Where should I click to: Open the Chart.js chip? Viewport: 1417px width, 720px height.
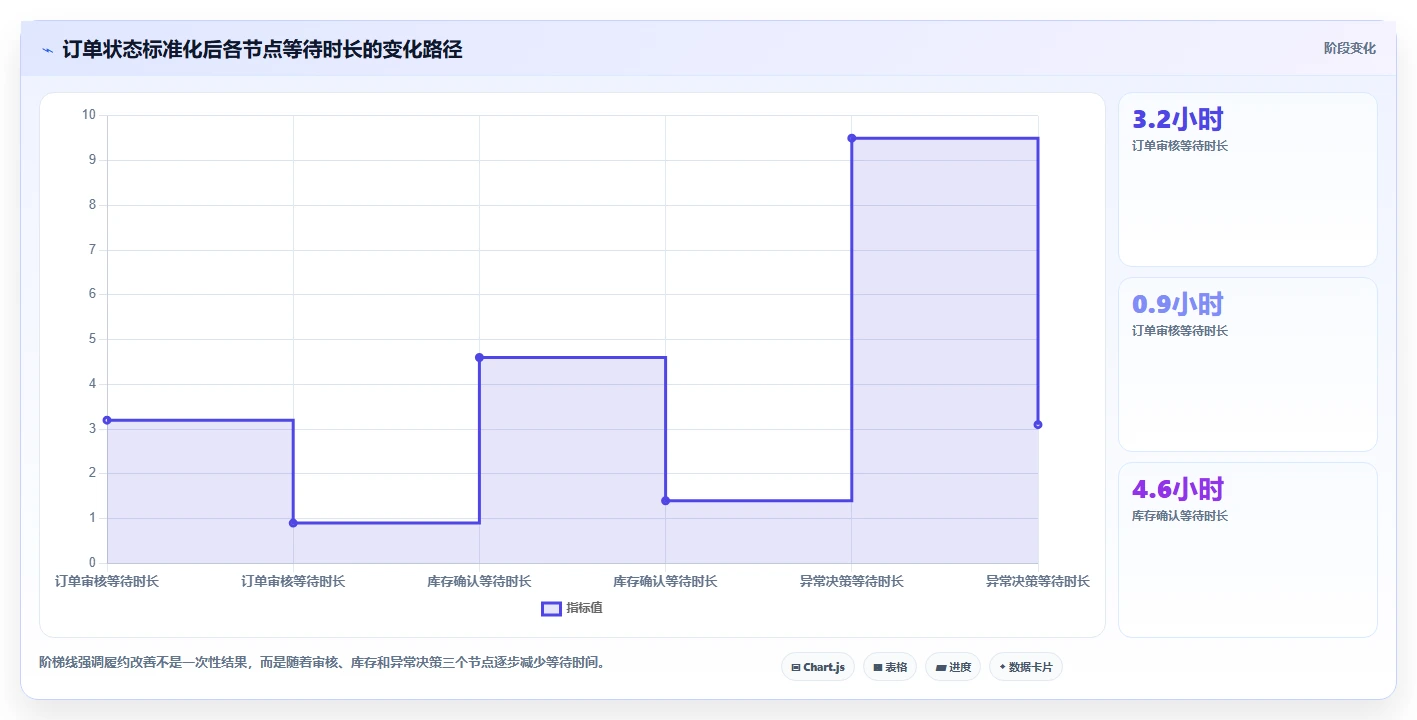pos(817,667)
